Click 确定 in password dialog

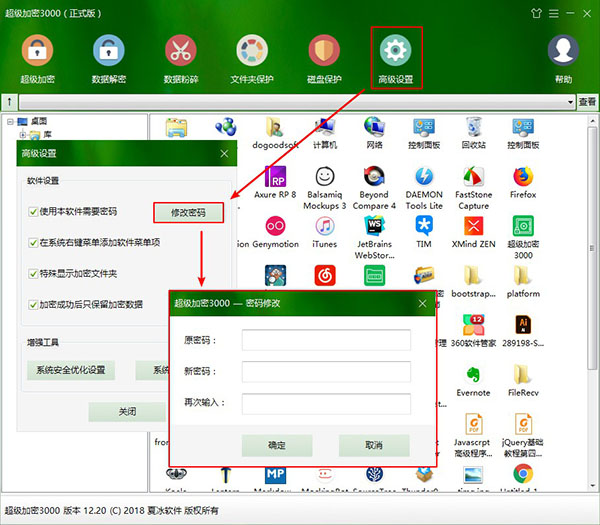coord(277,445)
